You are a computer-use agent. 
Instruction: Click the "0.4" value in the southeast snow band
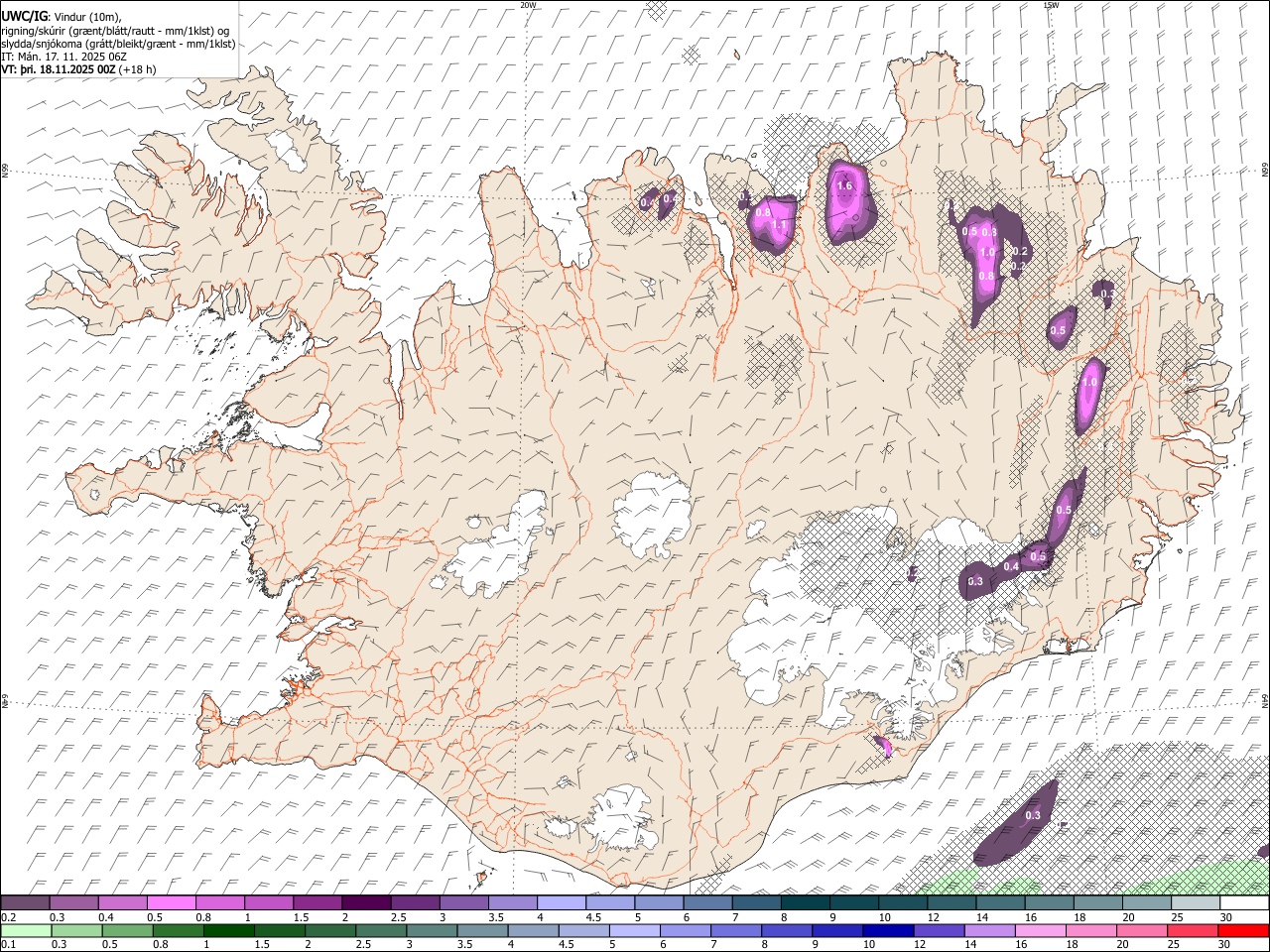(x=1011, y=566)
